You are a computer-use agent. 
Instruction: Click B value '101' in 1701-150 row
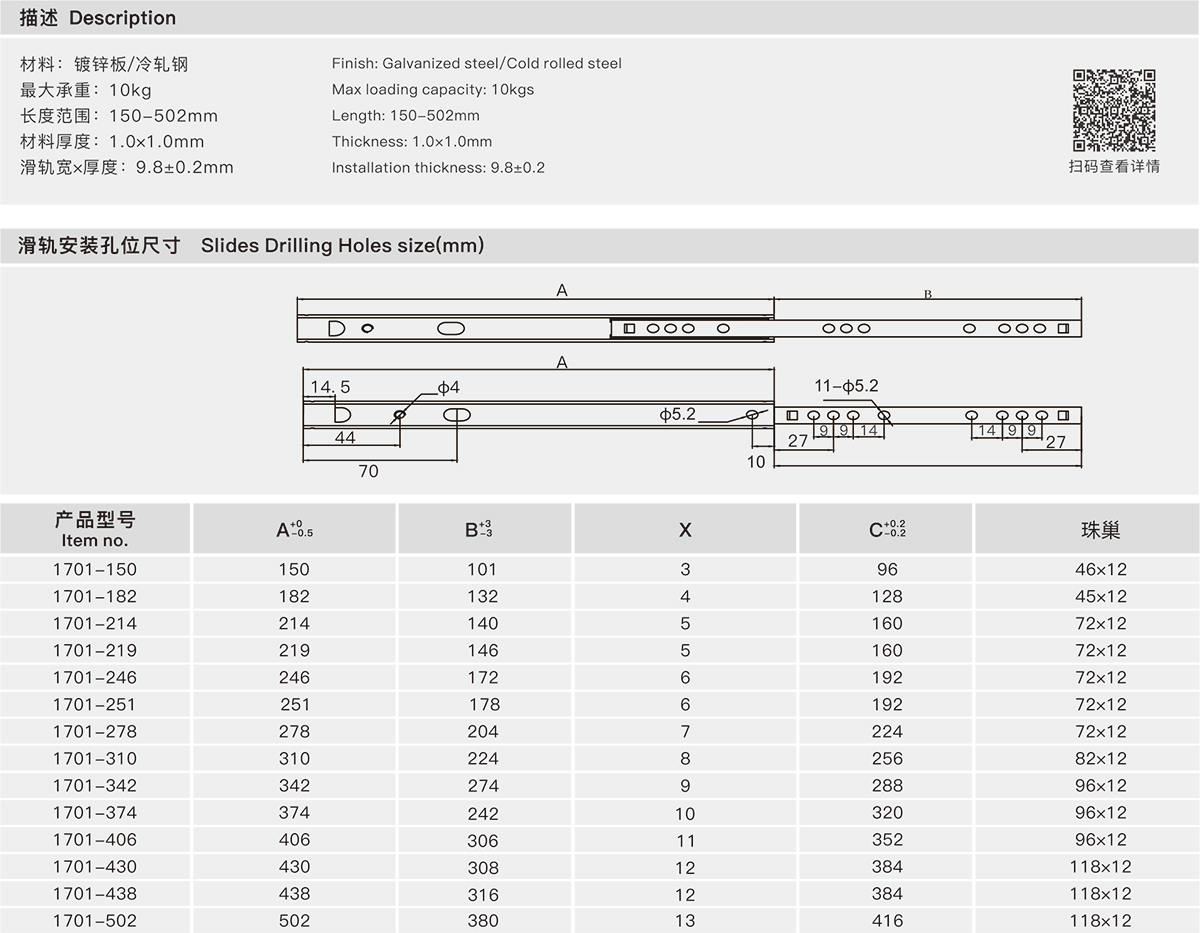[x=482, y=569]
